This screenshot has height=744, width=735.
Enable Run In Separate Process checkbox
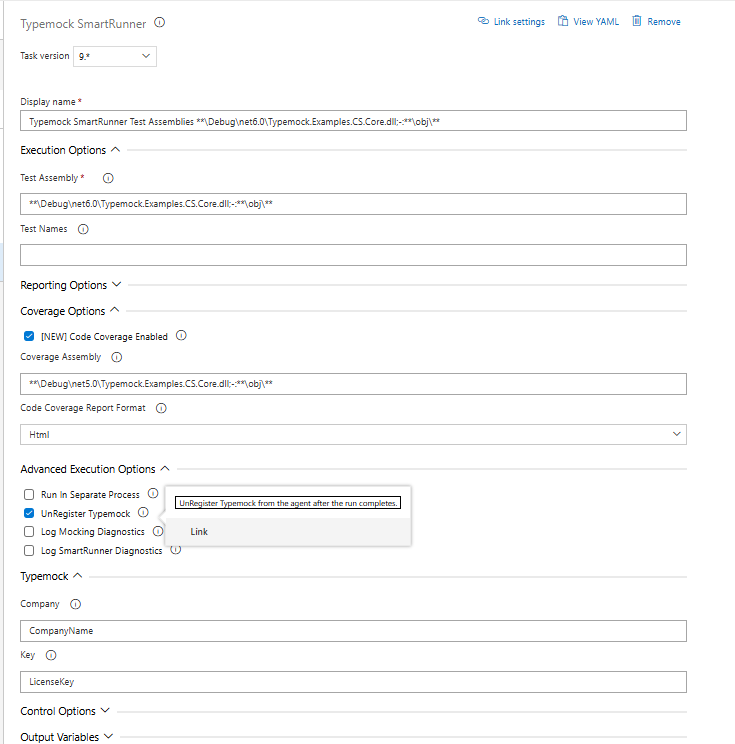(x=29, y=495)
